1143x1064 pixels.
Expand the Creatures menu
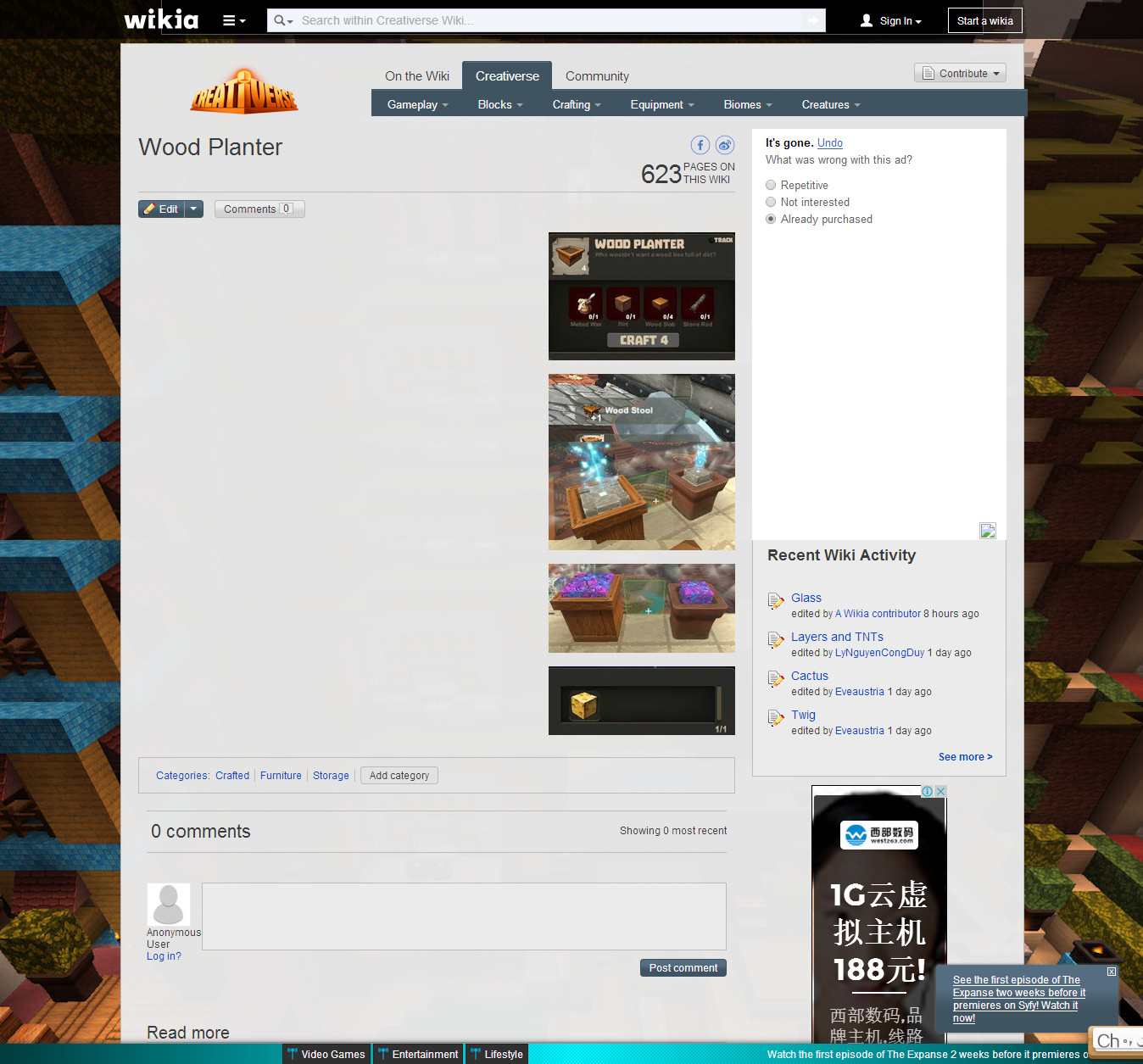click(x=831, y=104)
